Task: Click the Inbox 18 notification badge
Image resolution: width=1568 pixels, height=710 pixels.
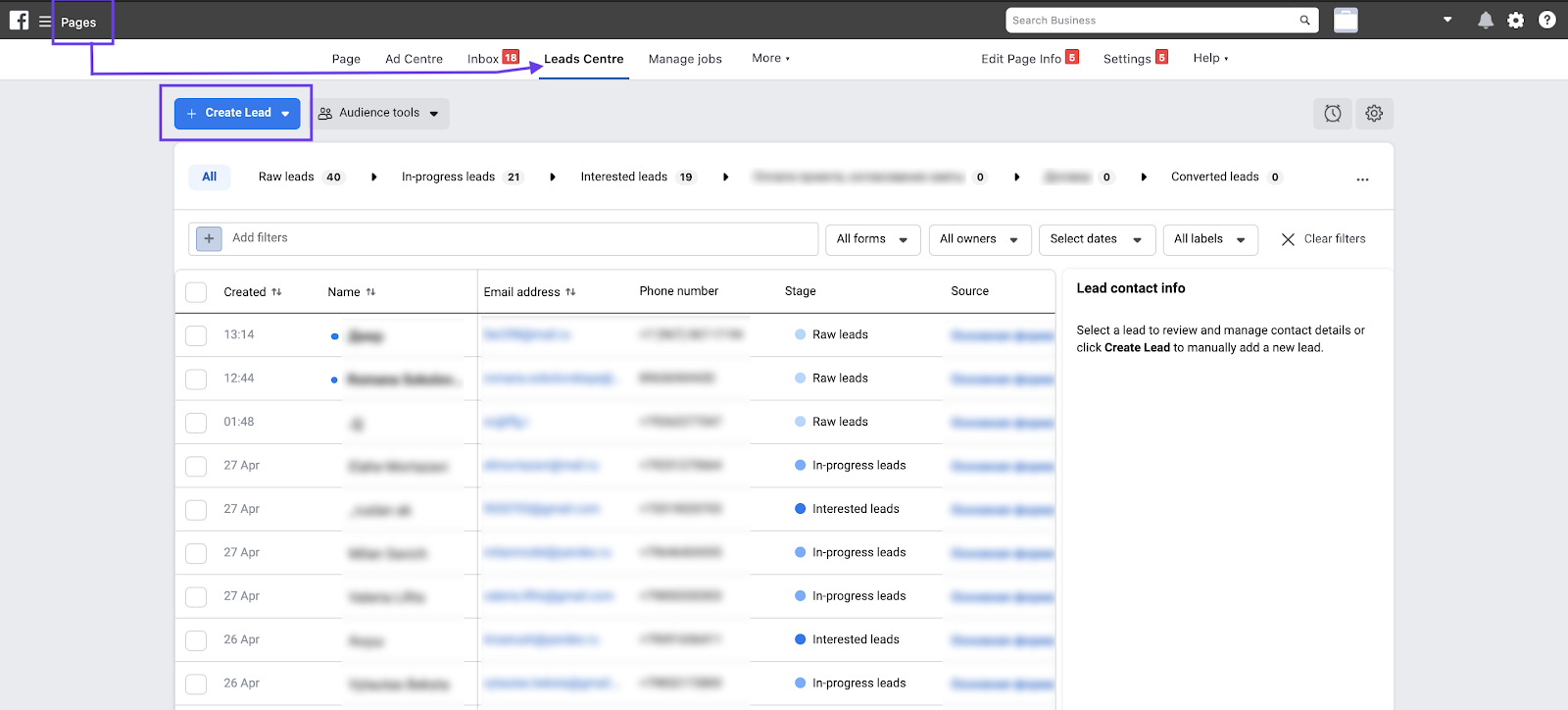Action: 511,57
